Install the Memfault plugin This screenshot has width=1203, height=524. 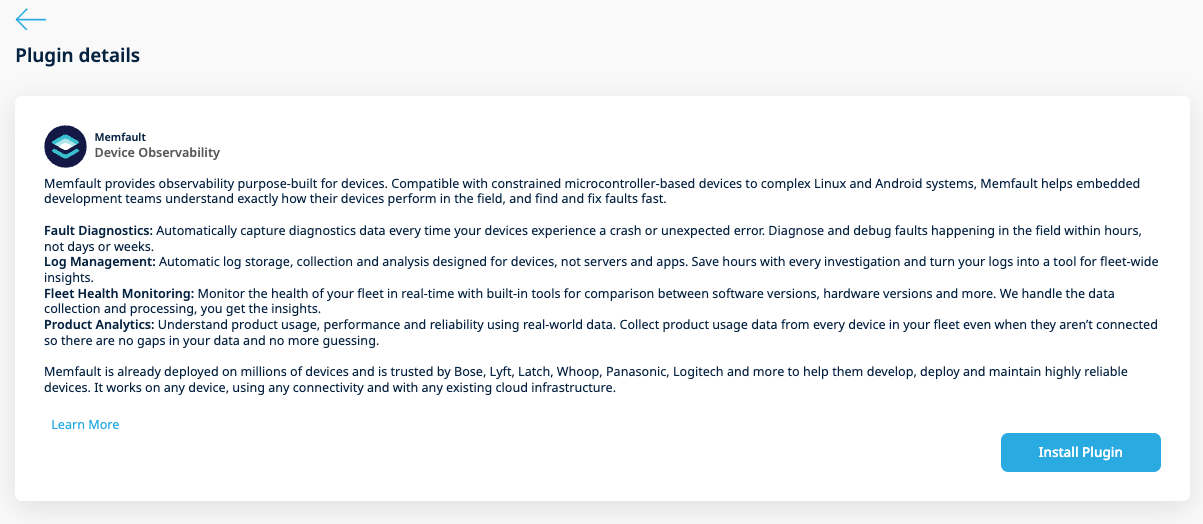pyautogui.click(x=1080, y=452)
